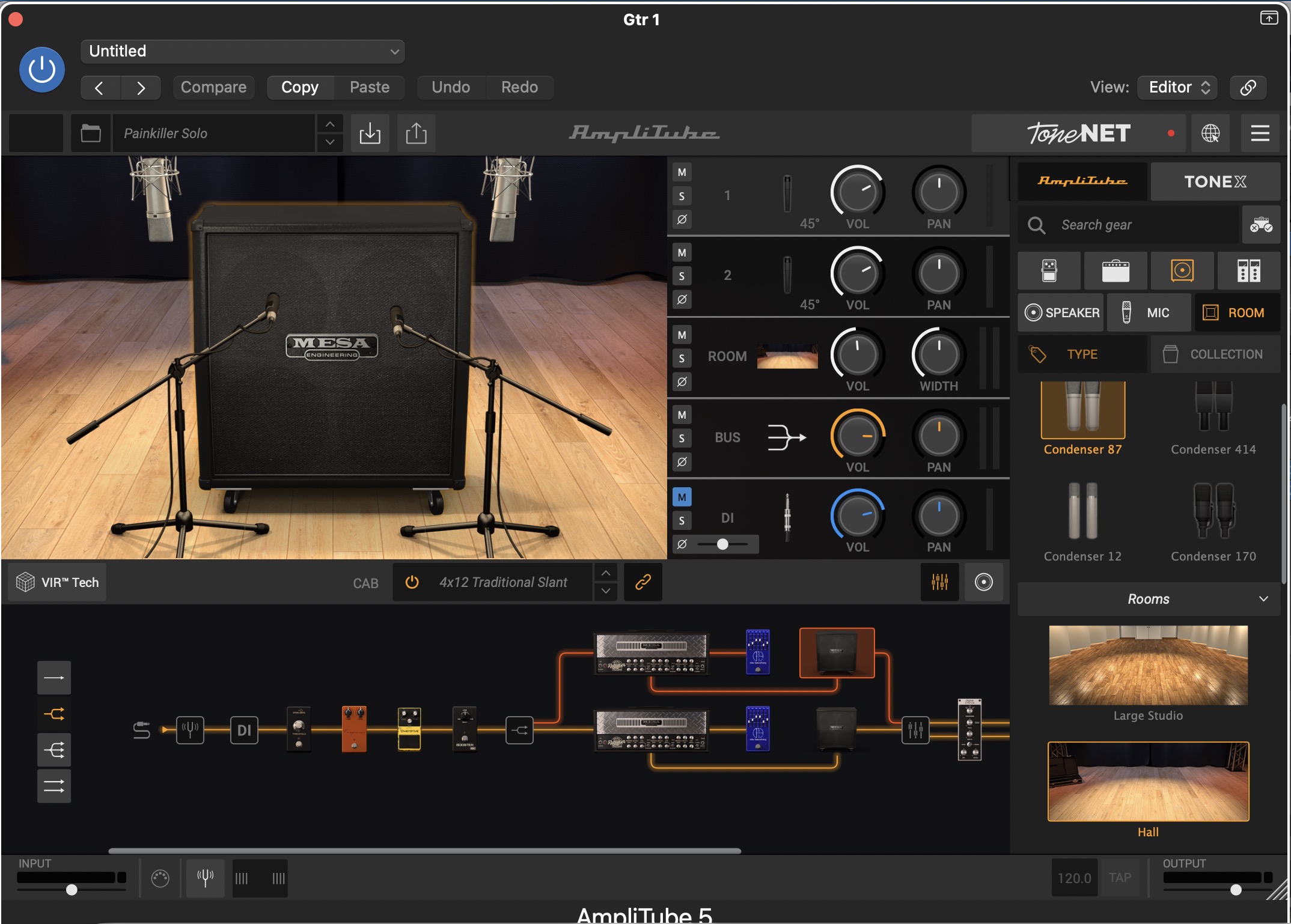Click the save preset download icon
The image size is (1291, 924).
point(370,133)
